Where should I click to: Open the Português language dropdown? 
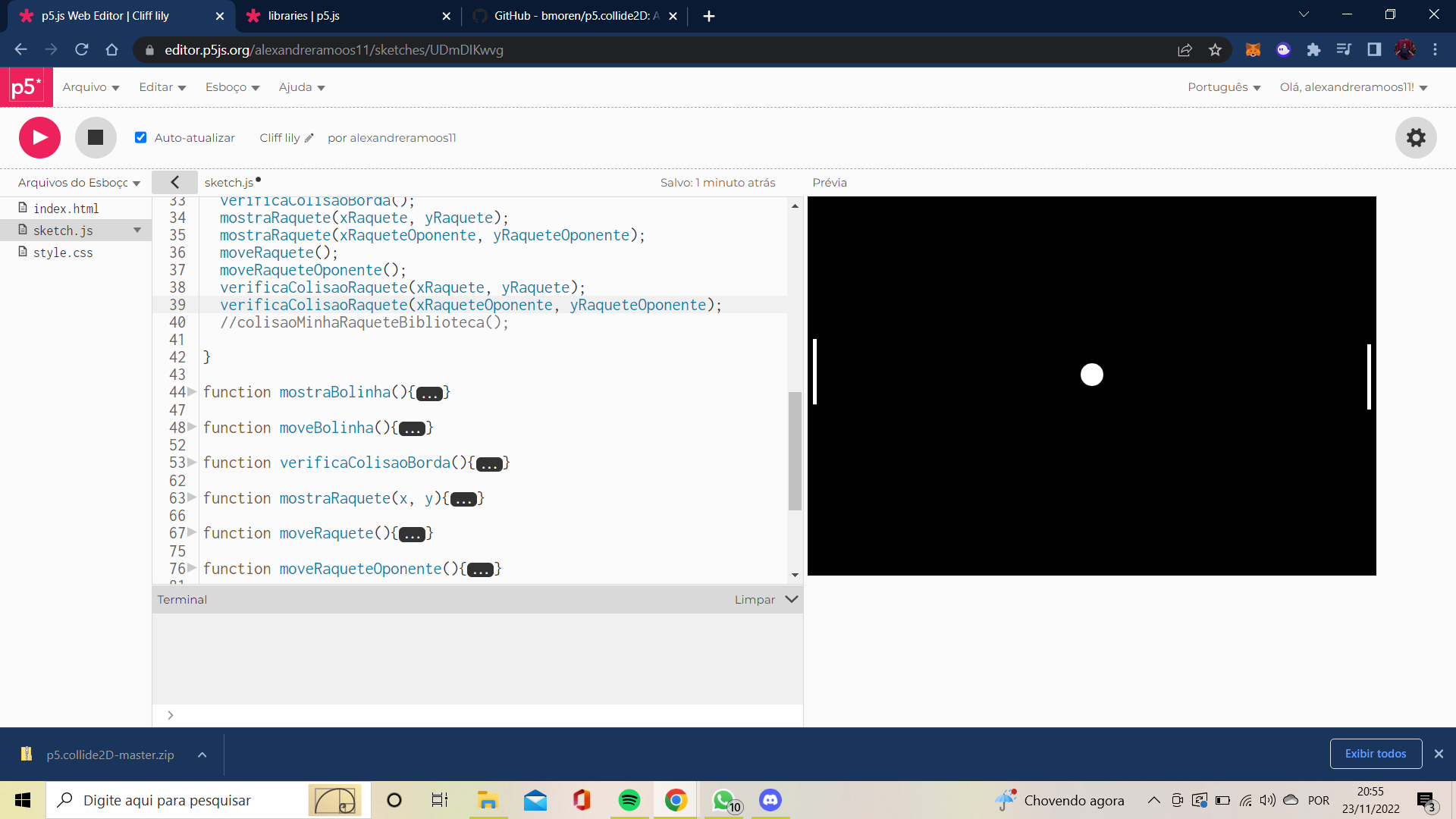pyautogui.click(x=1224, y=87)
